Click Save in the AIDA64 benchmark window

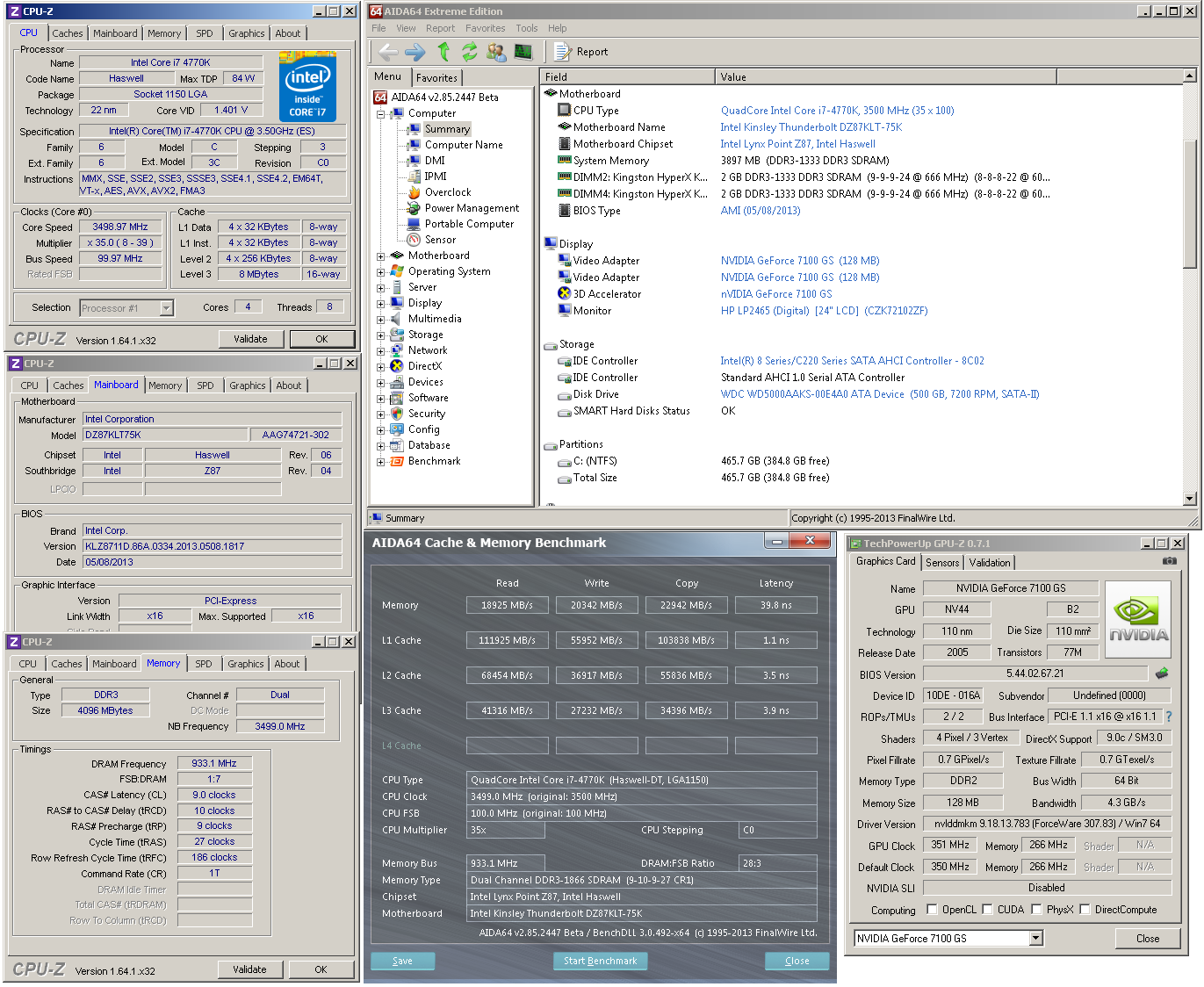402,961
